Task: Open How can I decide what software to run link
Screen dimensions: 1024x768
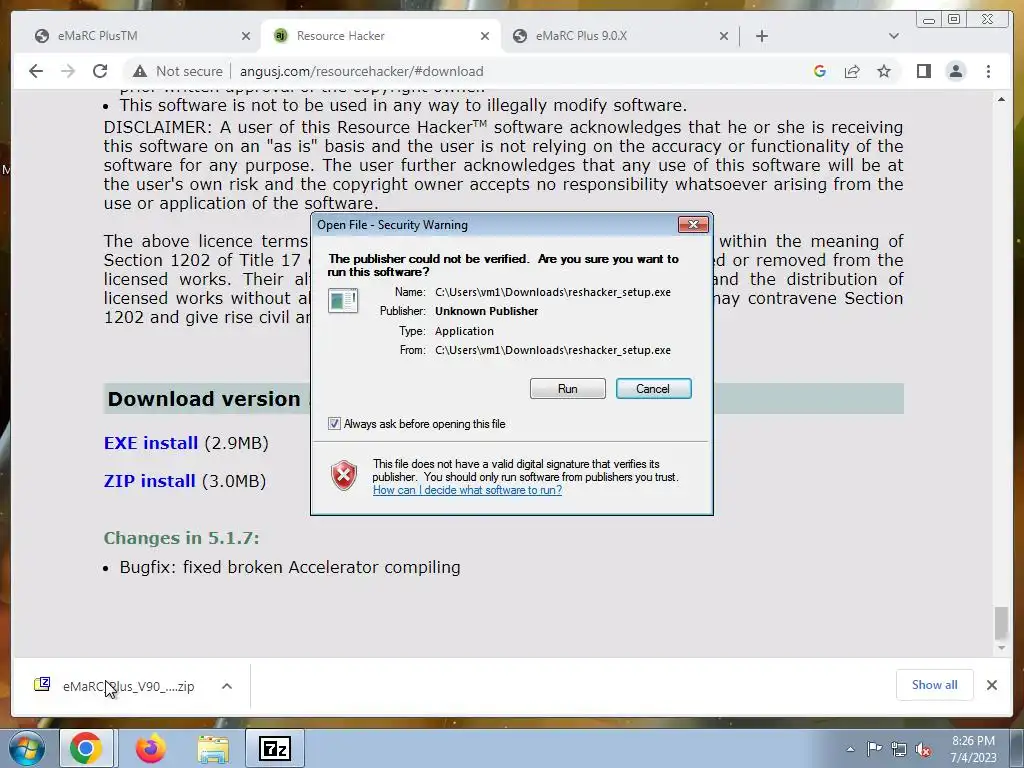Action: pos(467,490)
